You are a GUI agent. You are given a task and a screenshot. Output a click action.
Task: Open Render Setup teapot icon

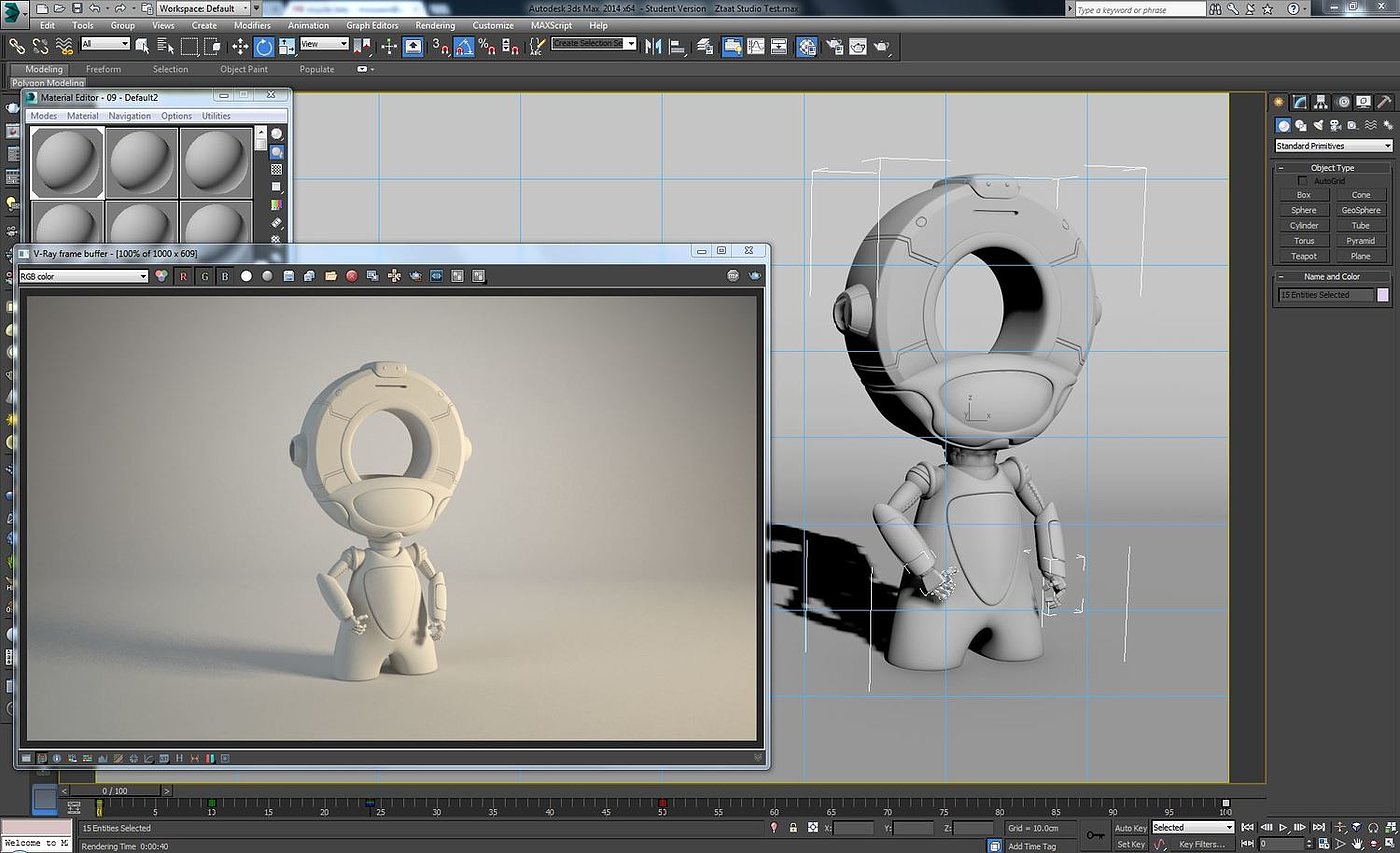pos(832,46)
